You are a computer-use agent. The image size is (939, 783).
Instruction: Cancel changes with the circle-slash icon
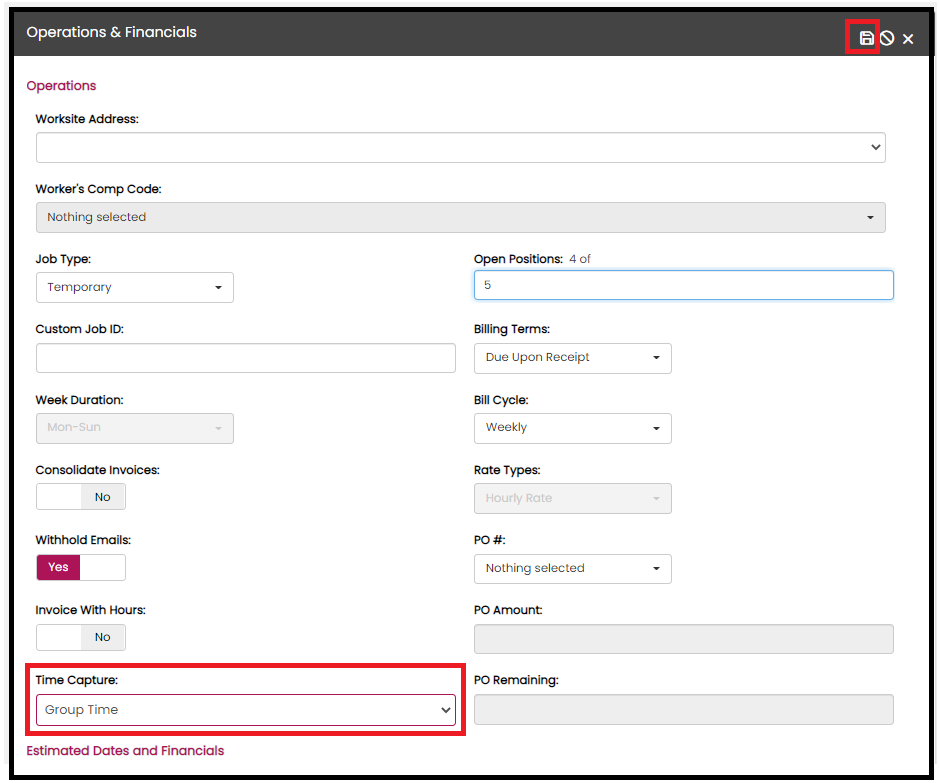(x=887, y=38)
